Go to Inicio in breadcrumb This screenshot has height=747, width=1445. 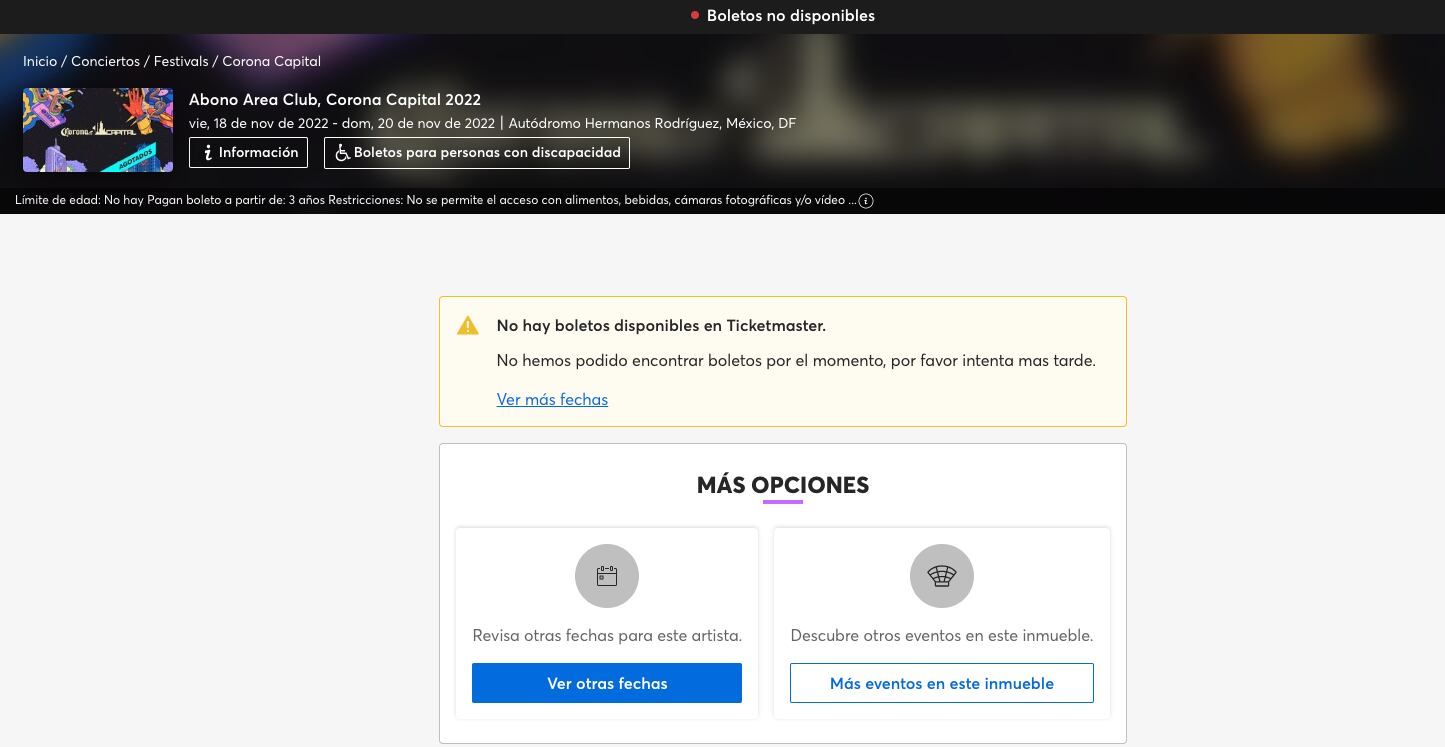point(40,61)
